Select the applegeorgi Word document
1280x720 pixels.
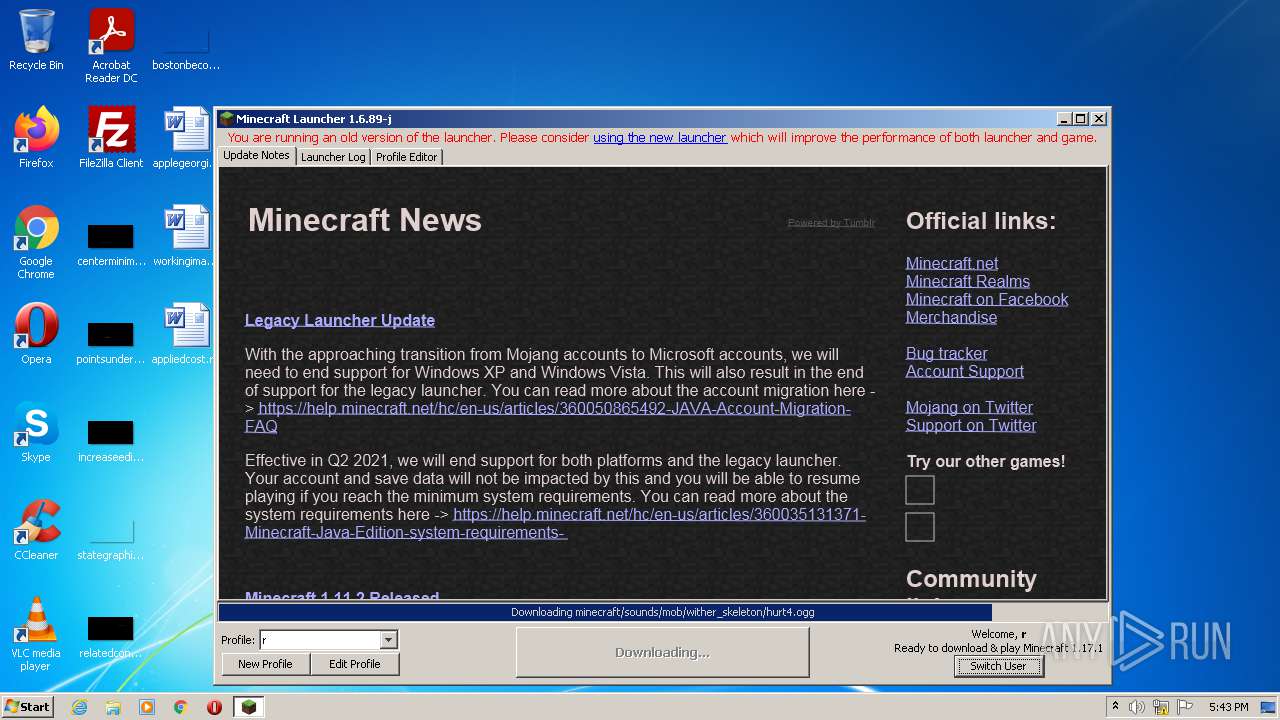[x=186, y=138]
